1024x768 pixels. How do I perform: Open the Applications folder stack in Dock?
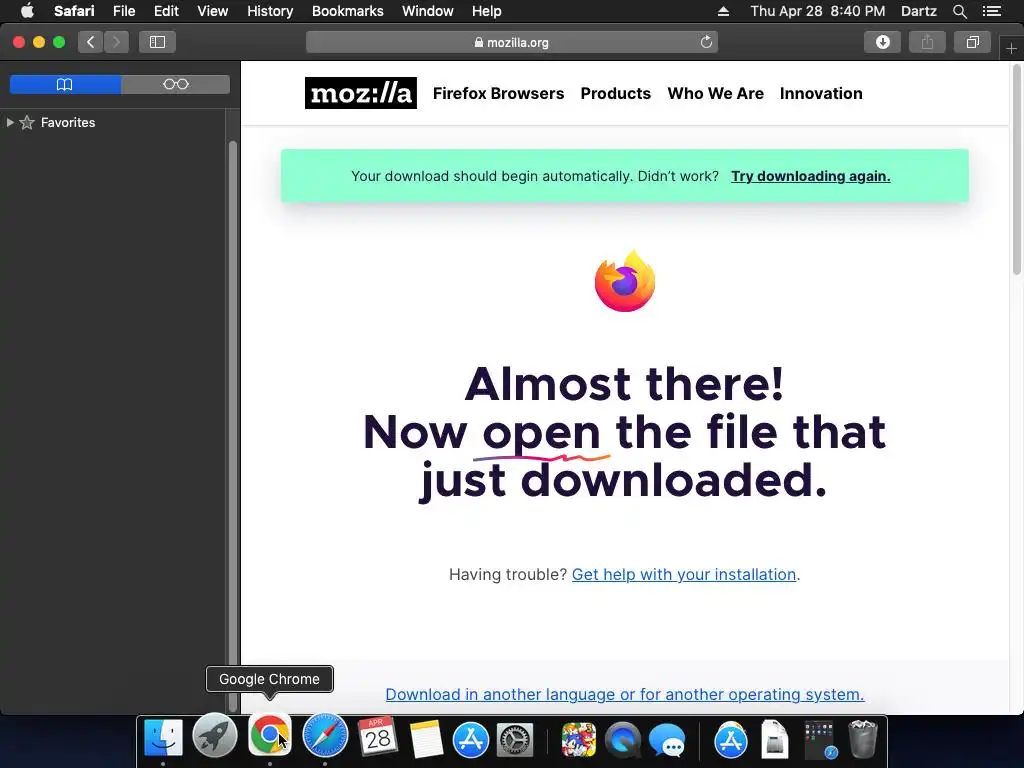point(730,740)
